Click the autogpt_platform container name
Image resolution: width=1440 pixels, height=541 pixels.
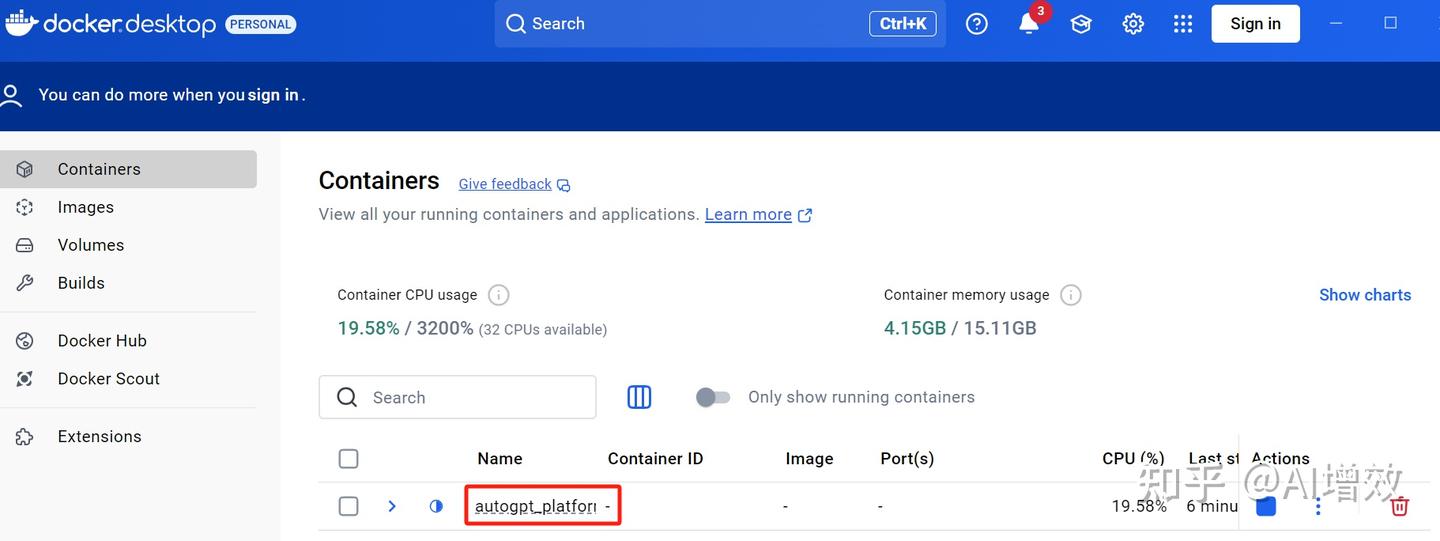536,506
